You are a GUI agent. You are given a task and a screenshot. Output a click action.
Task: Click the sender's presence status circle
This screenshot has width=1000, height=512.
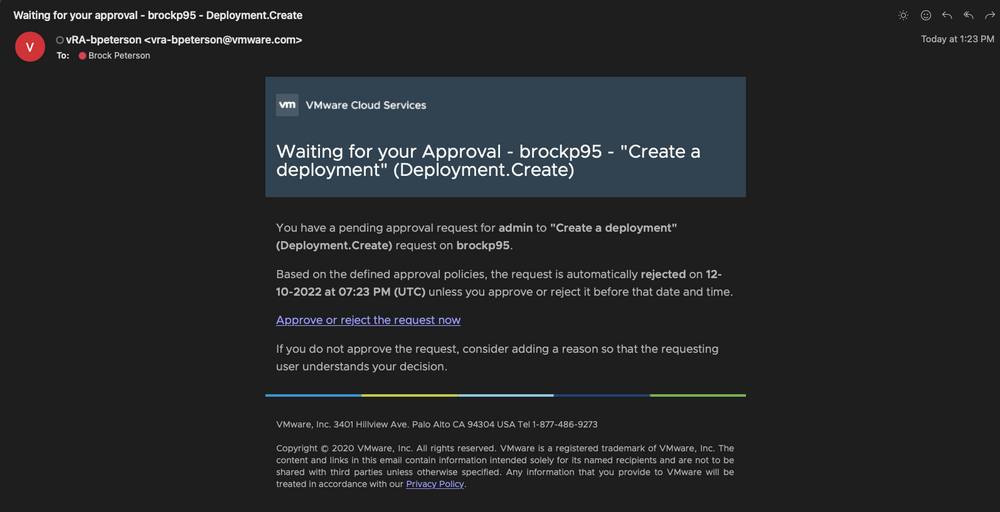(x=60, y=40)
